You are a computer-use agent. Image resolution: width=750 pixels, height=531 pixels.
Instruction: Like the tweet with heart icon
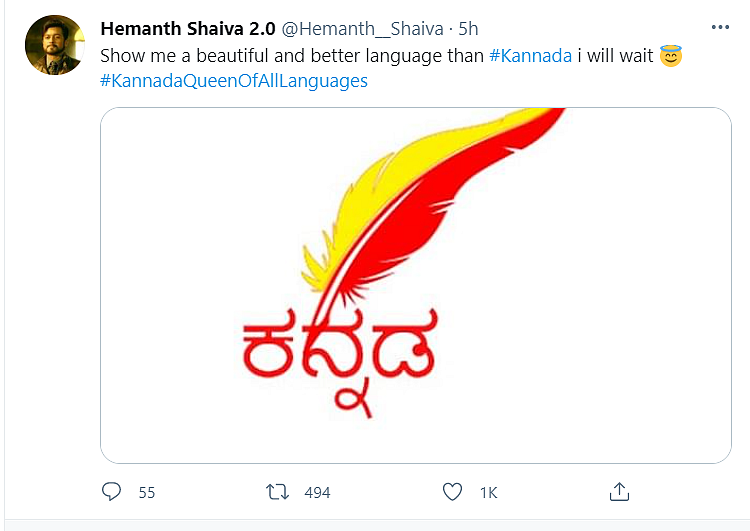pos(452,492)
